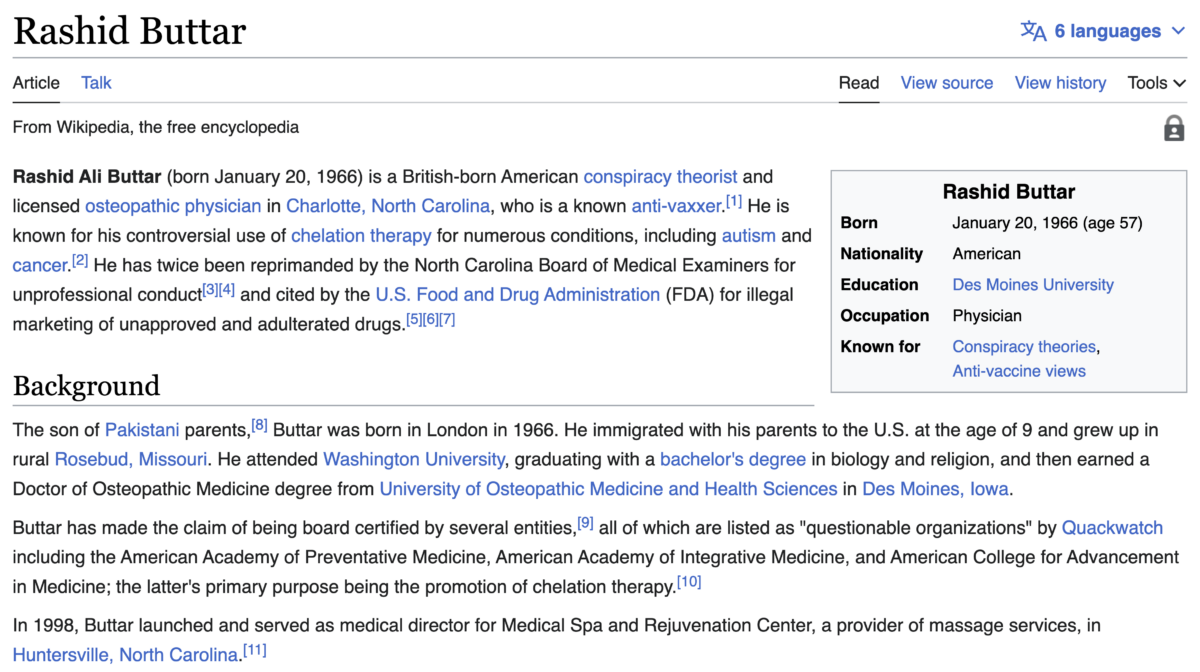Jump to citation [4]
This screenshot has height=672, width=1200.
(227, 290)
